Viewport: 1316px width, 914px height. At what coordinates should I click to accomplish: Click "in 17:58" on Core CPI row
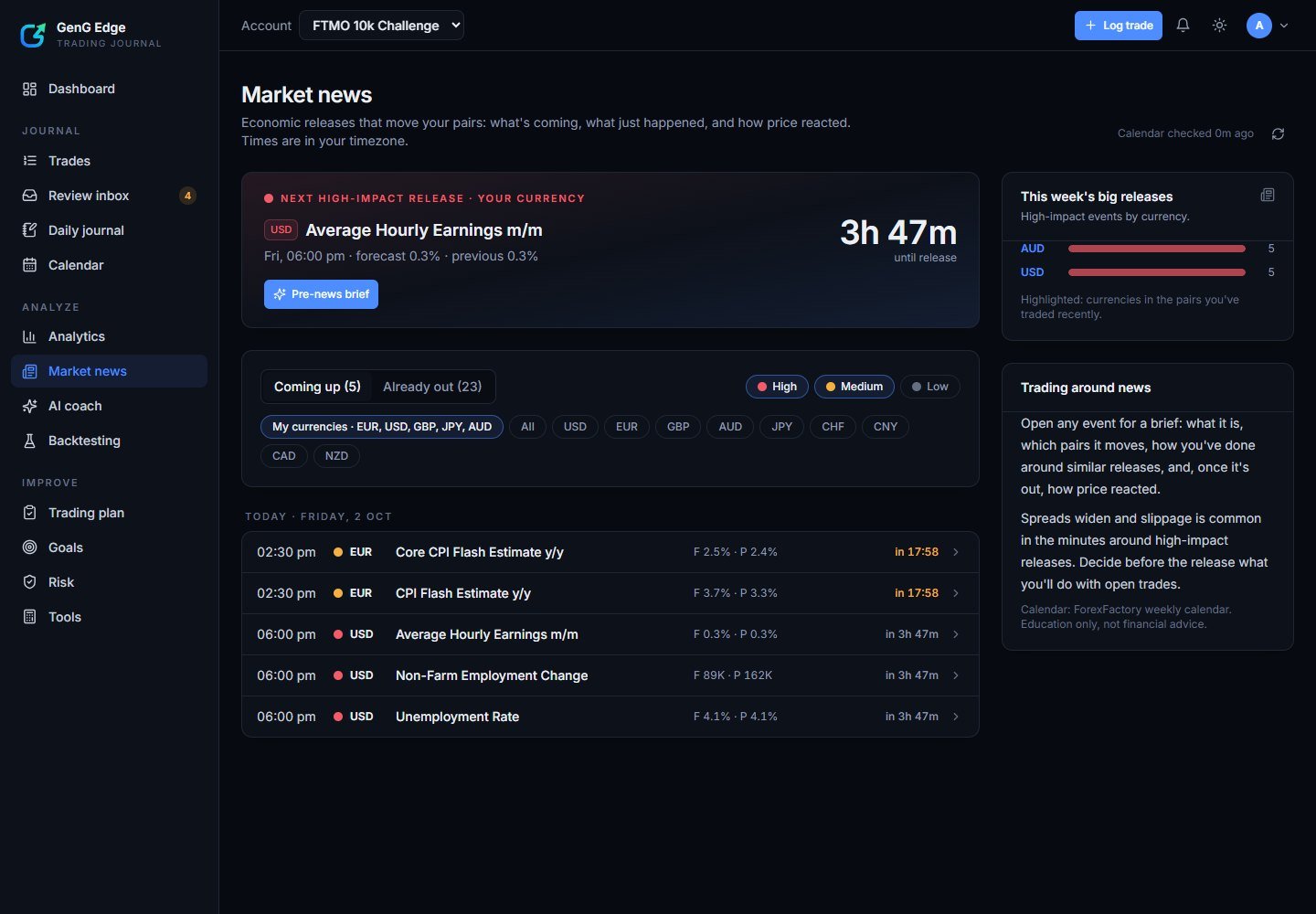(917, 552)
